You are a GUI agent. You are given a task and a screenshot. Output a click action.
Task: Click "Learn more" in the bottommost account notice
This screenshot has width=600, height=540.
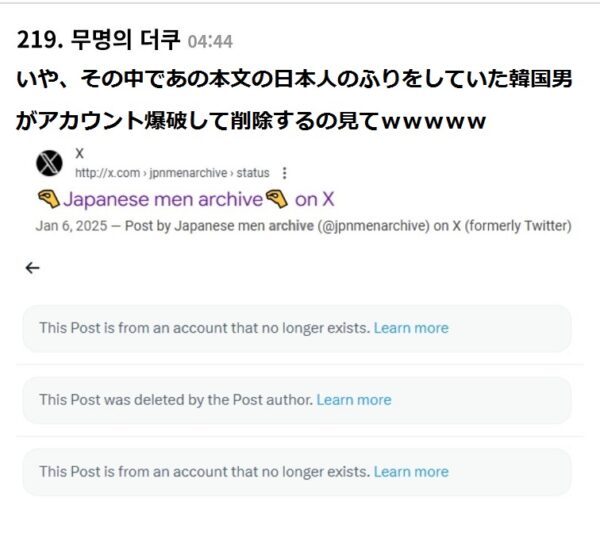(x=411, y=472)
